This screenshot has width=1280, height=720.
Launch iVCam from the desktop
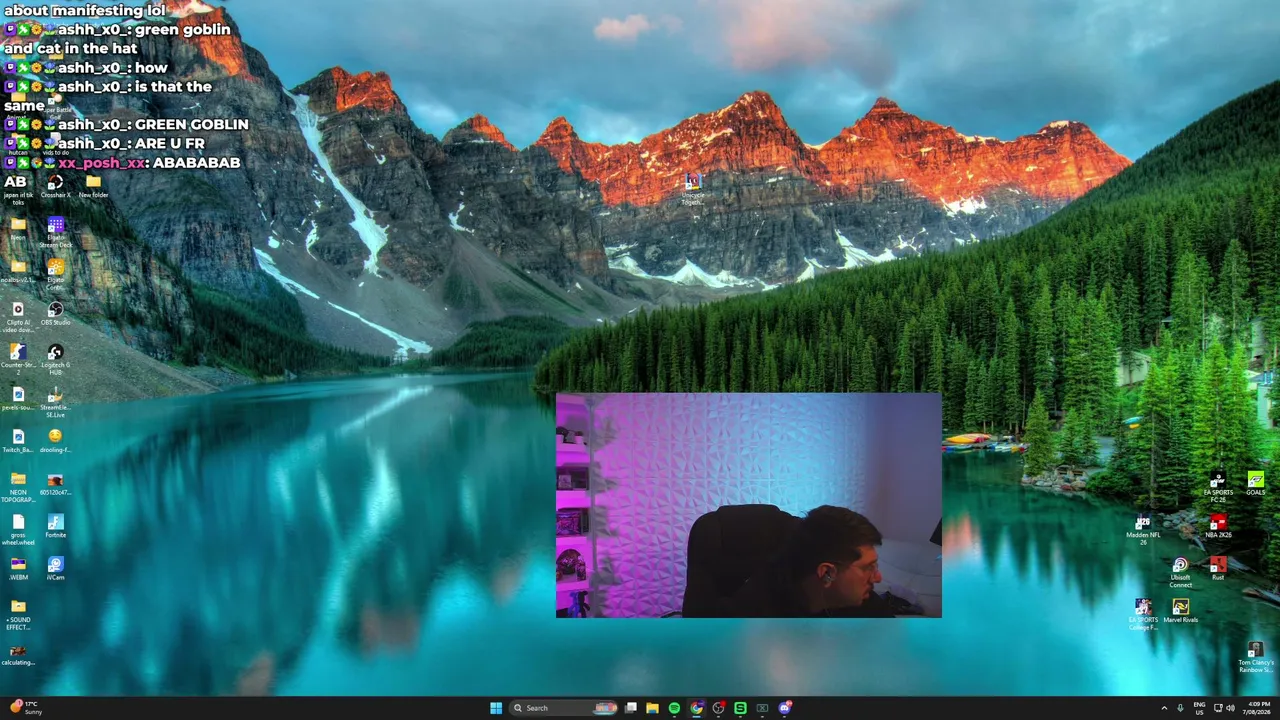click(x=55, y=569)
